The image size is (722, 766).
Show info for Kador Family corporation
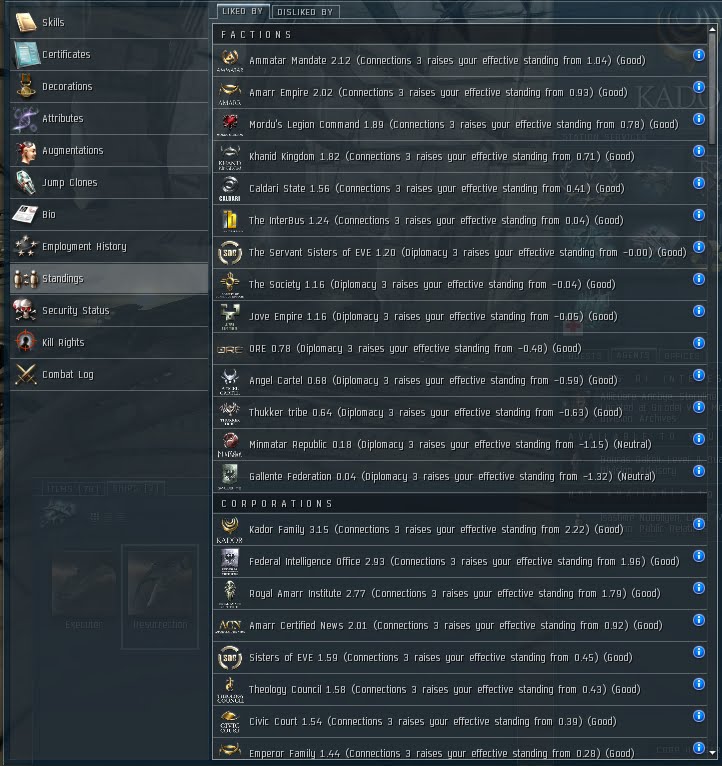(699, 524)
